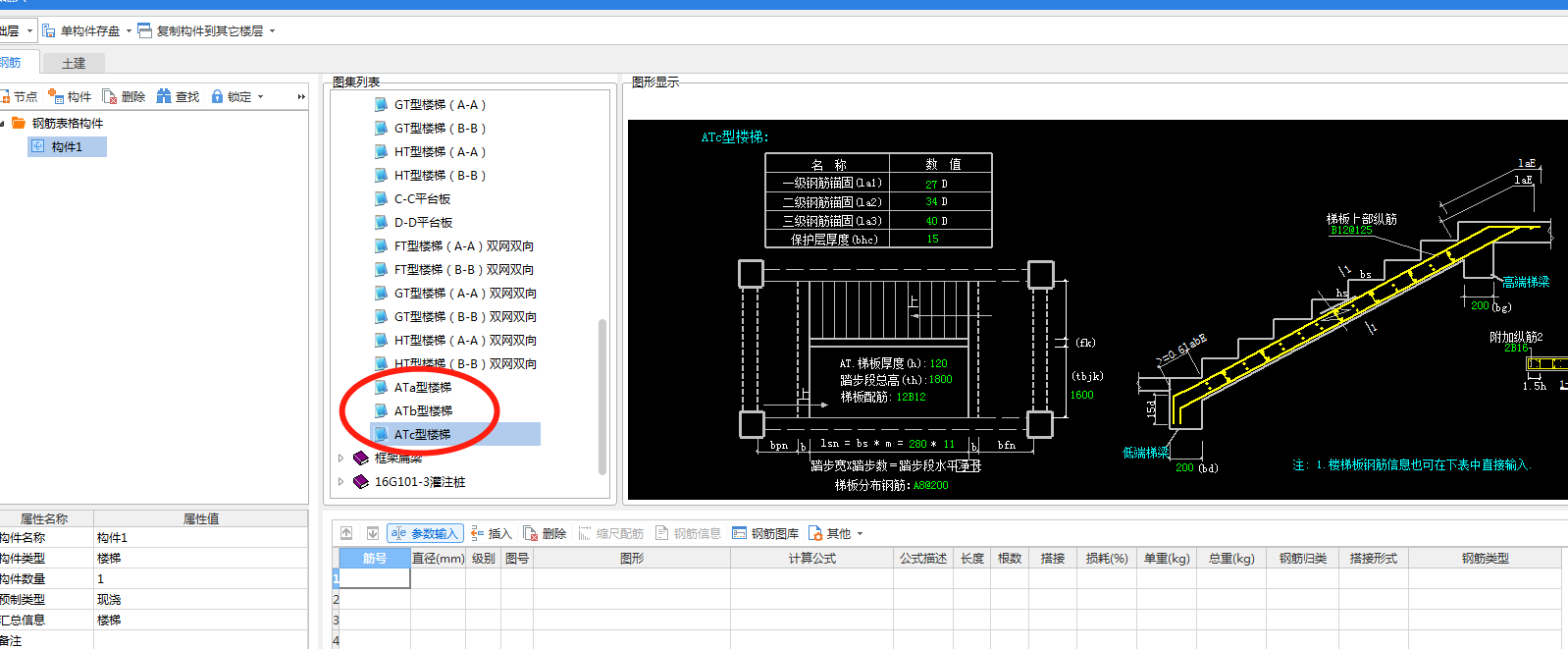This screenshot has width=1568, height=649.
Task: Click the 钢筋归类 column header
Action: (1302, 559)
